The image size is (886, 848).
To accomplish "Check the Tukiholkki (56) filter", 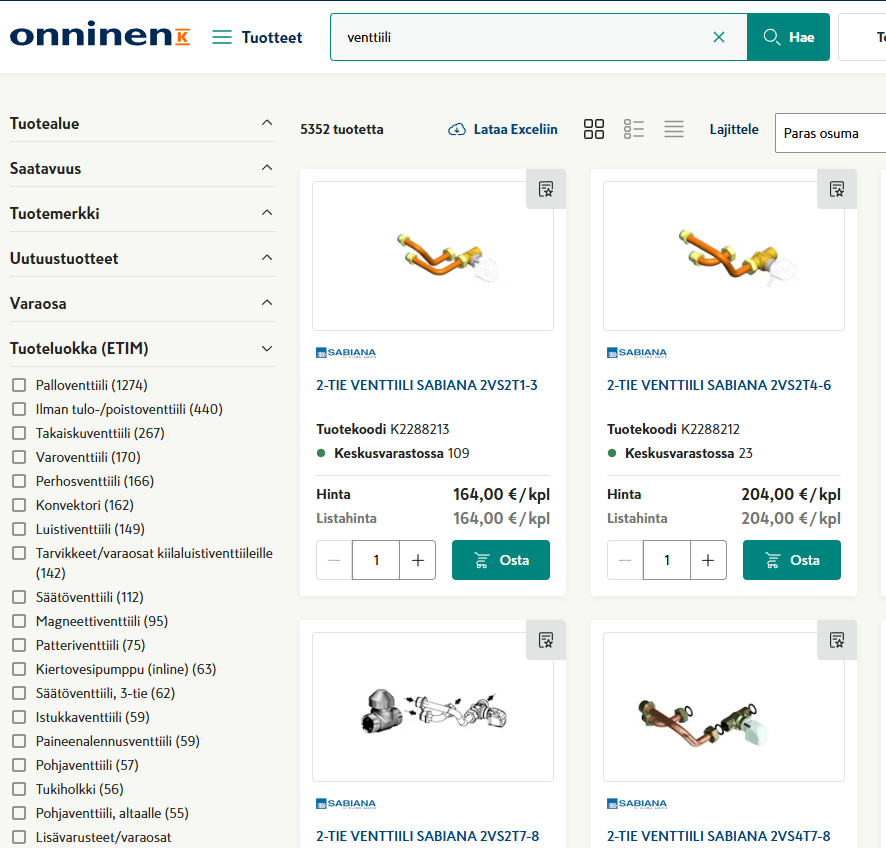I will click(x=19, y=789).
